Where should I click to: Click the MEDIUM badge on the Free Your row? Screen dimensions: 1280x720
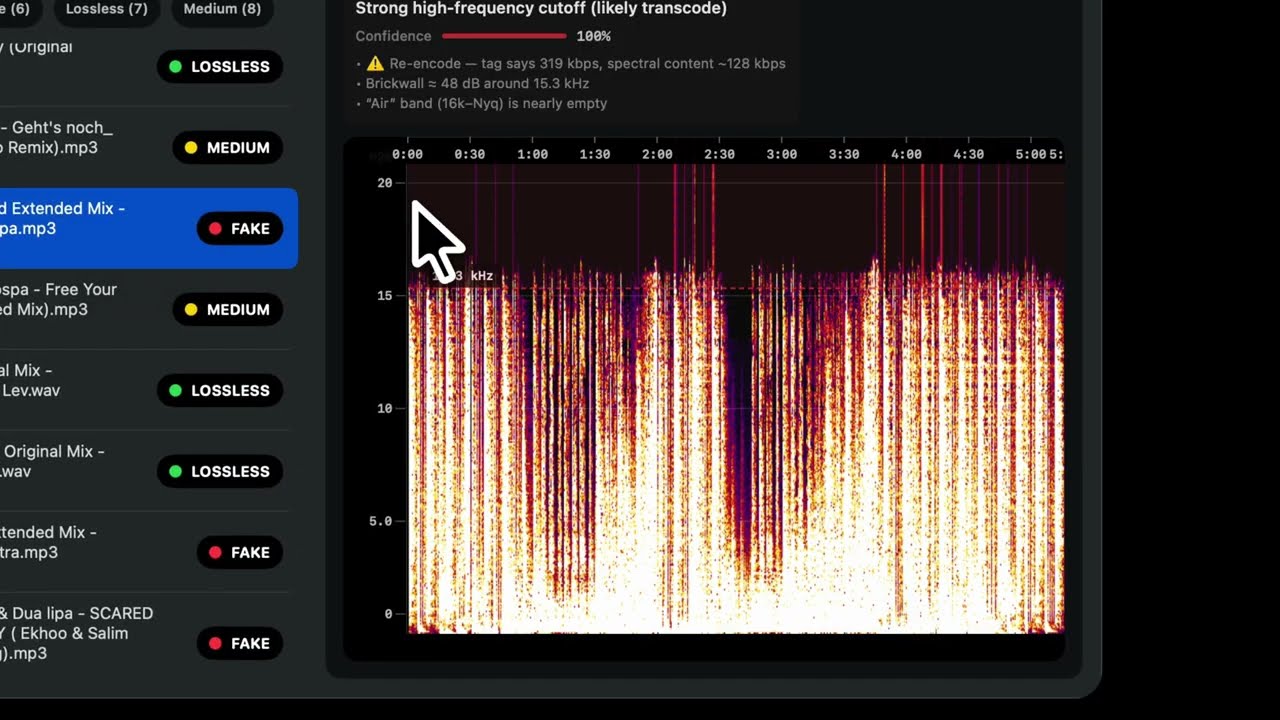[227, 310]
